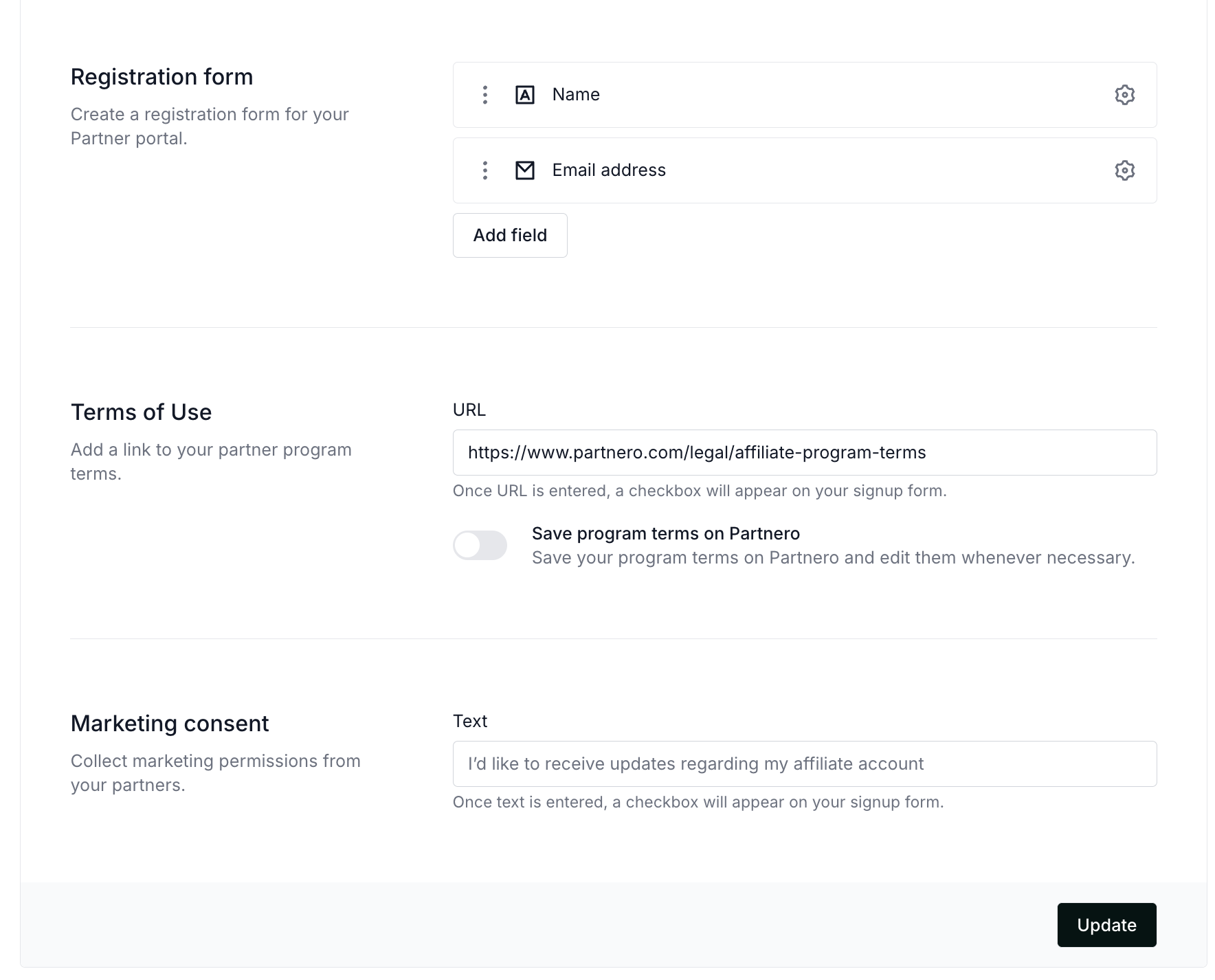
Task: Click the envelope icon beside Email address
Action: point(525,170)
